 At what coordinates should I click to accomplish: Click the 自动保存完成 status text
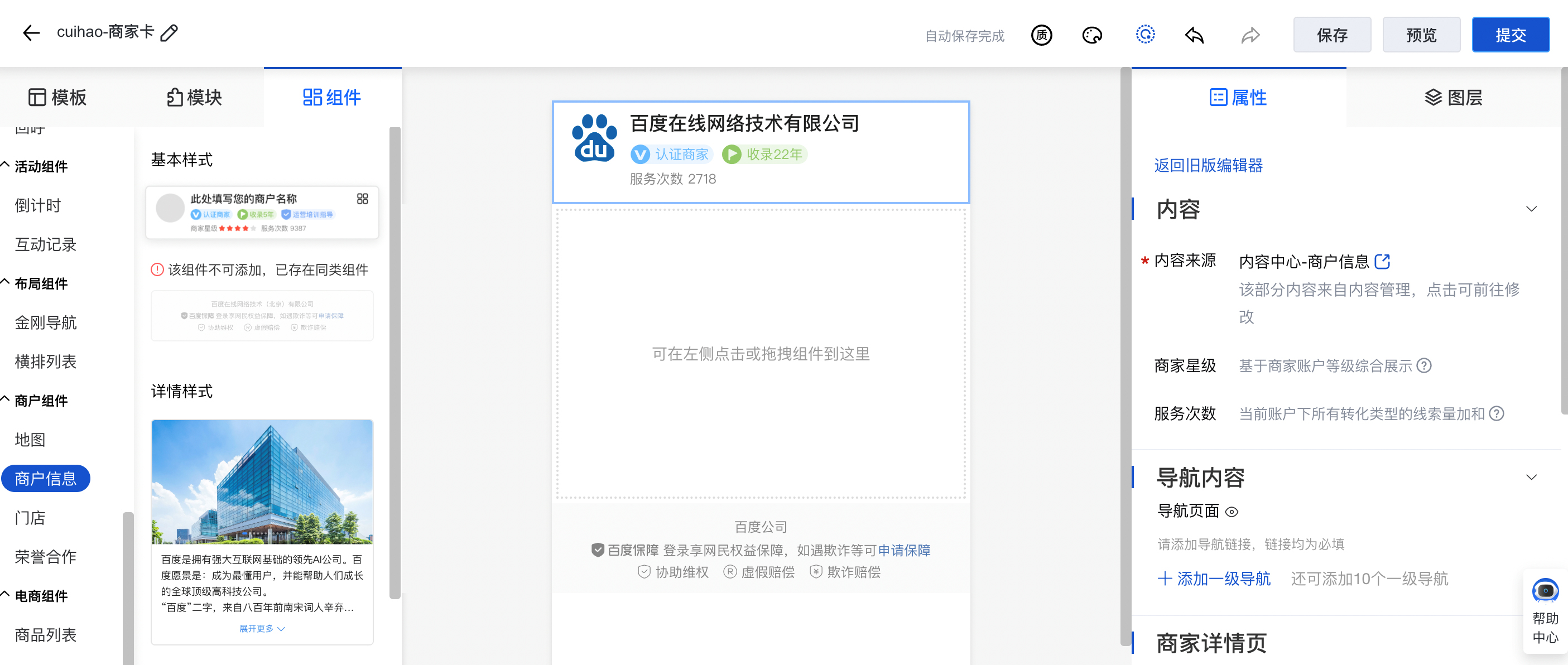pyautogui.click(x=965, y=36)
